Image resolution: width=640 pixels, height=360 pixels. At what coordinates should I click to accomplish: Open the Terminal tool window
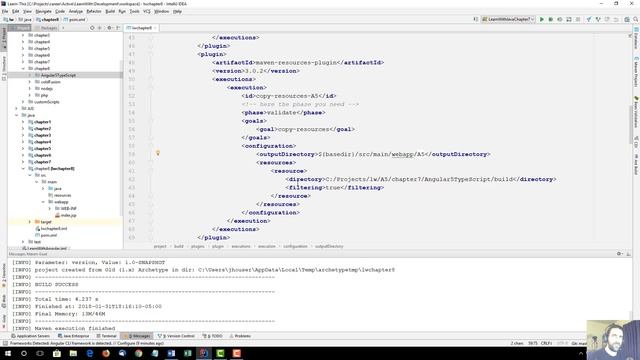point(107,336)
